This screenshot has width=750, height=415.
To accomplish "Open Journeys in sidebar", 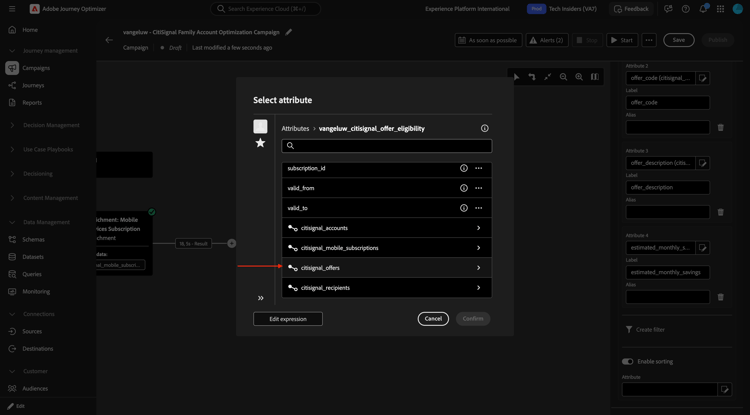I will (x=33, y=85).
